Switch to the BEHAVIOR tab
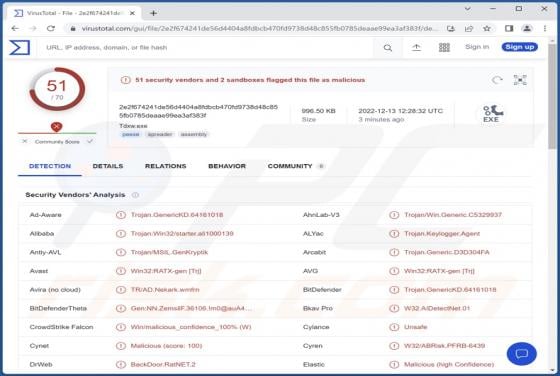 click(227, 166)
